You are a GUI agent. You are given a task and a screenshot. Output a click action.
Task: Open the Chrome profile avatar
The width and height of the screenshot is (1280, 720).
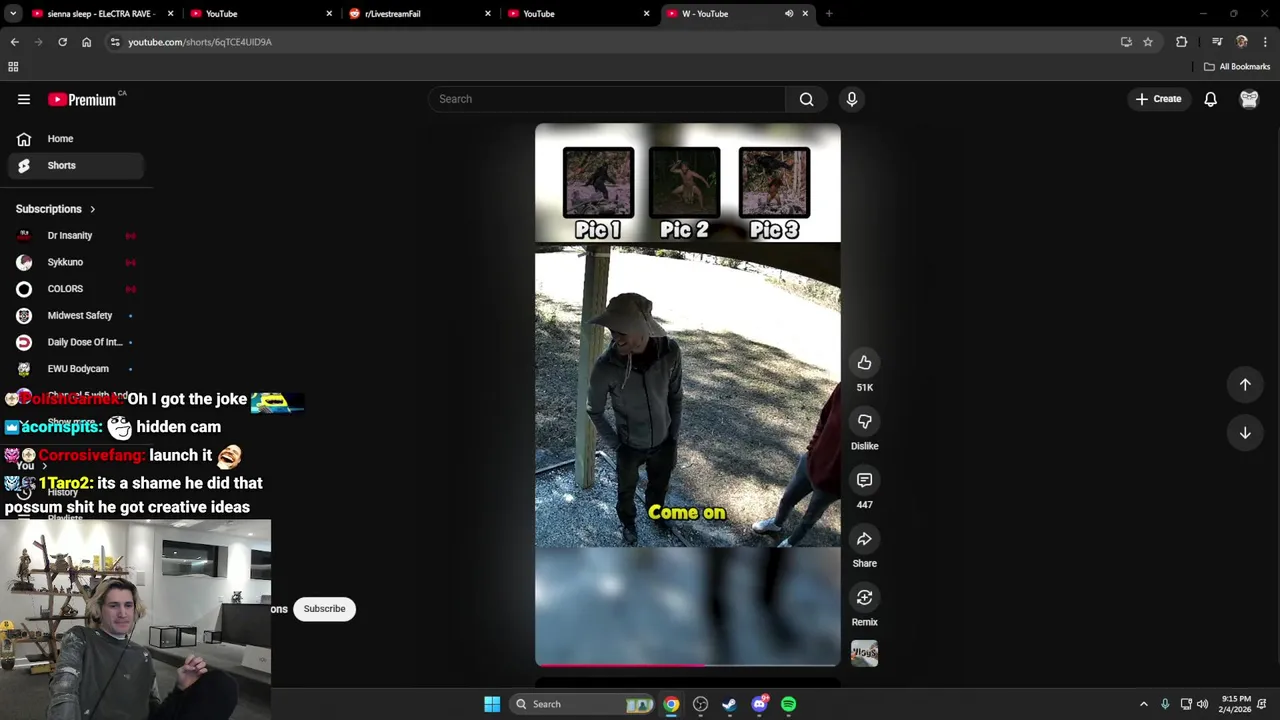pyautogui.click(x=1242, y=42)
